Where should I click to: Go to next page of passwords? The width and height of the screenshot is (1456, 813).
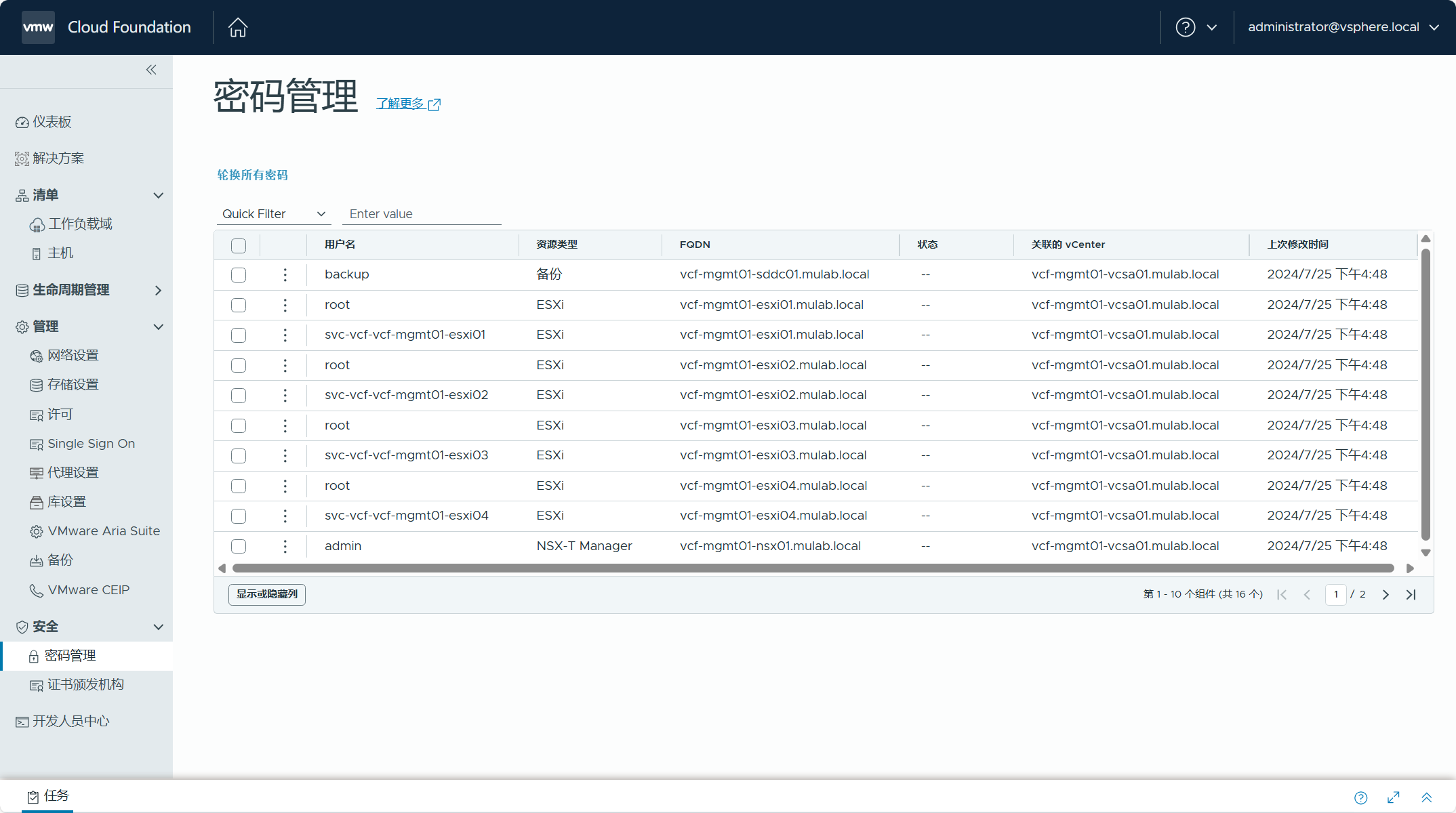1386,594
